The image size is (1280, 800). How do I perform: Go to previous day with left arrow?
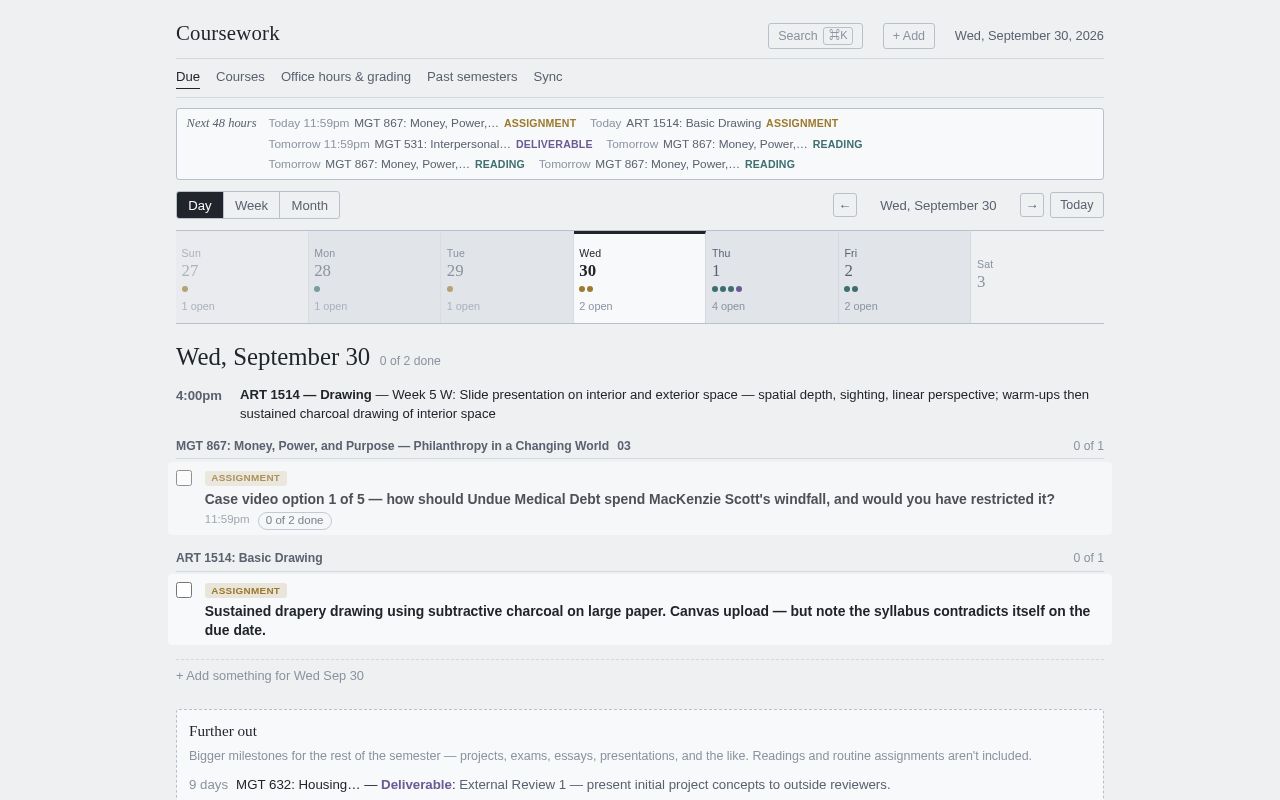[845, 205]
